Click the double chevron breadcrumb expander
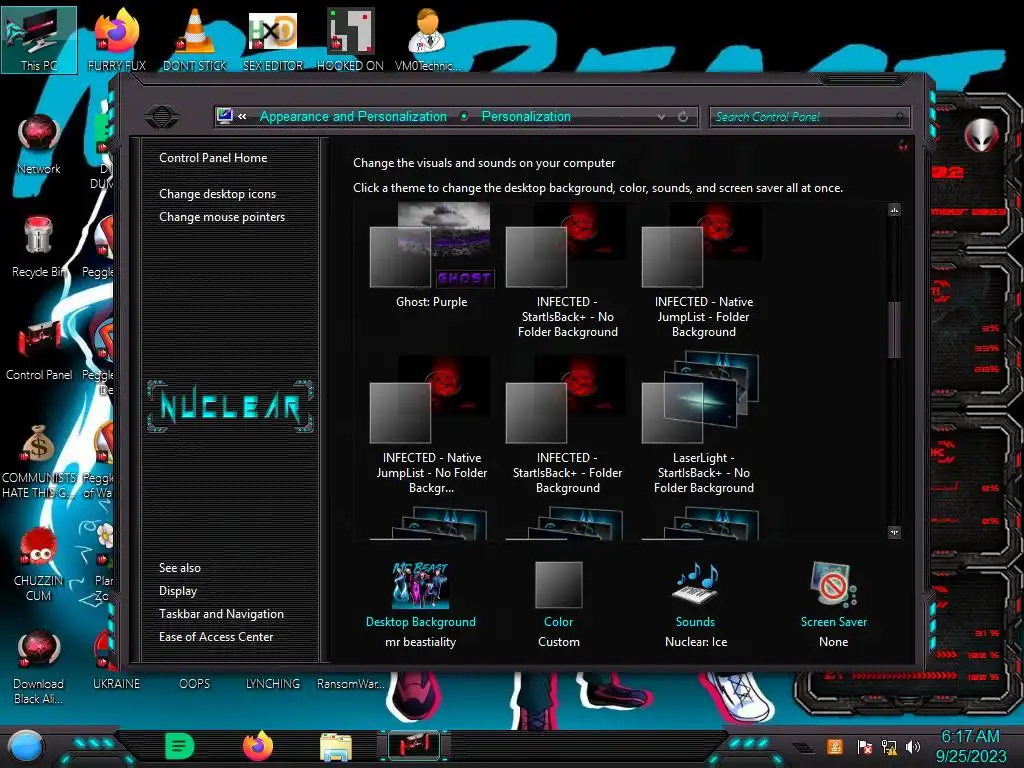The width and height of the screenshot is (1024, 768). tap(242, 116)
